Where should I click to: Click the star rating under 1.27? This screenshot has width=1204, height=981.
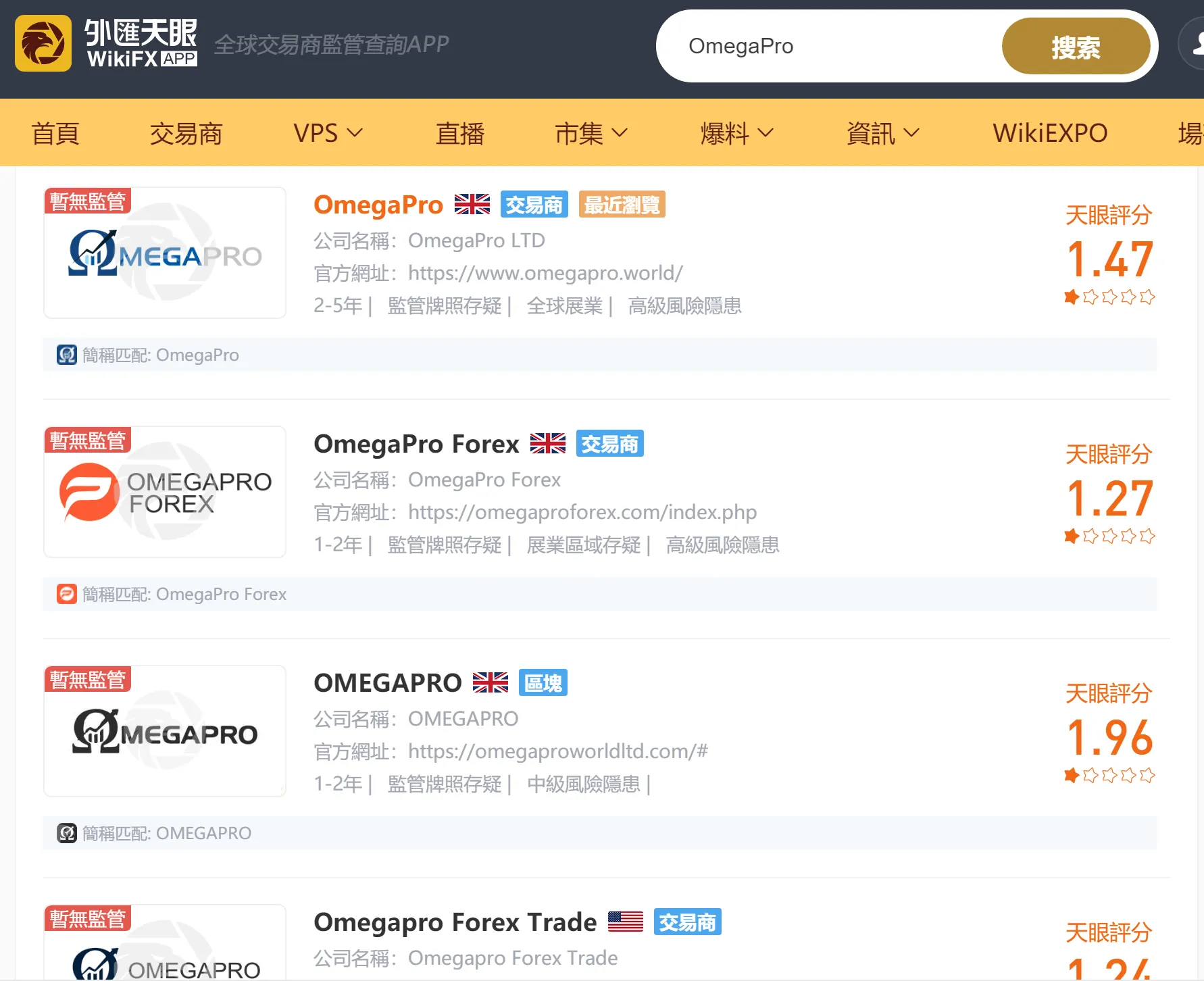1109,536
